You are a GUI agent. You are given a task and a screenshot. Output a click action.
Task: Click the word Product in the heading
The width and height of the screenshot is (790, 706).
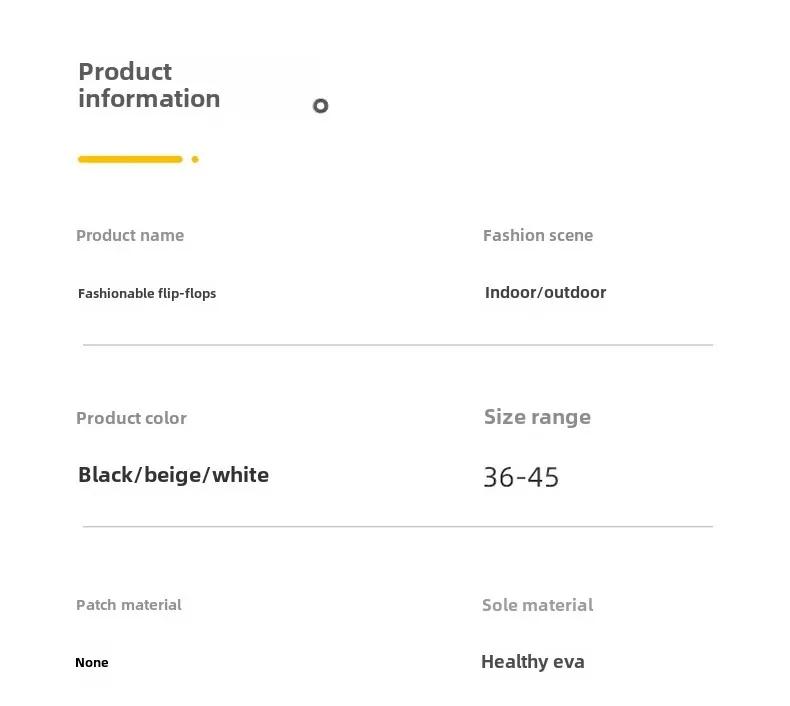coord(125,72)
